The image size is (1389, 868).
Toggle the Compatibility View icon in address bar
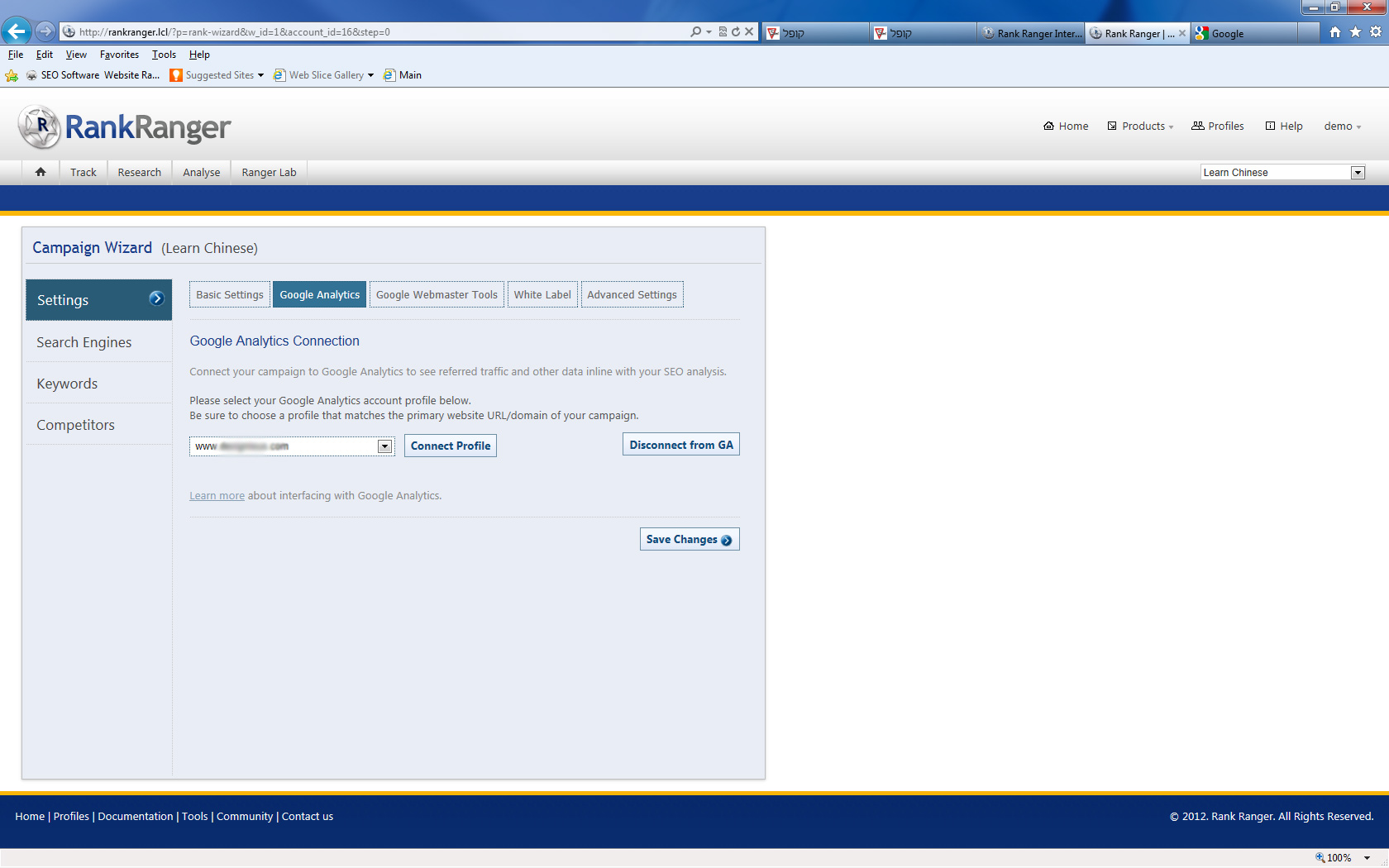723,31
